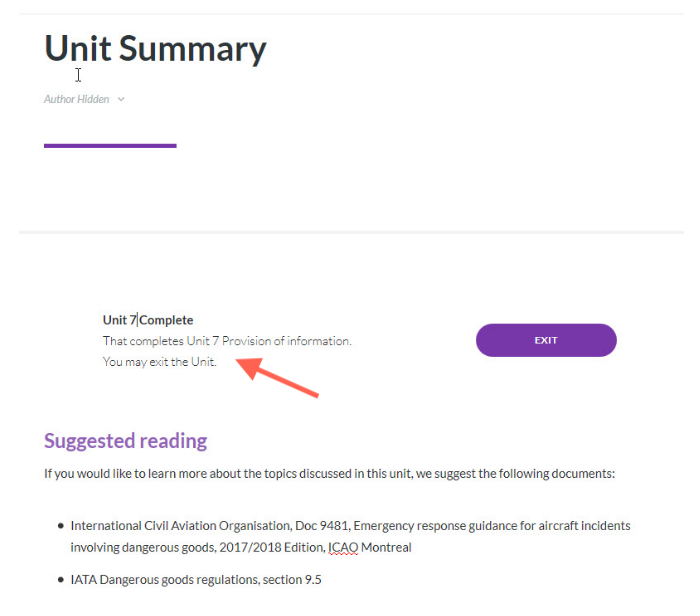Expand the Author Hidden chevron
The width and height of the screenshot is (700, 616).
[x=121, y=99]
